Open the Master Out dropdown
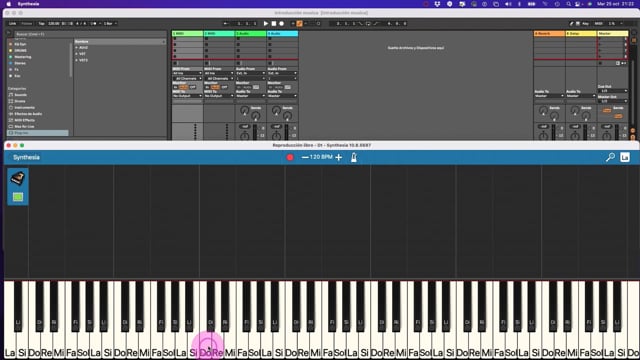 (613, 101)
